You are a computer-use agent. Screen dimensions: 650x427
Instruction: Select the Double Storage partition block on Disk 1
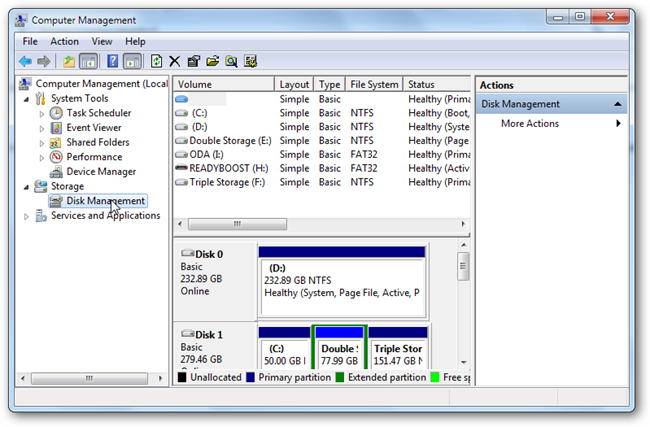pyautogui.click(x=340, y=347)
